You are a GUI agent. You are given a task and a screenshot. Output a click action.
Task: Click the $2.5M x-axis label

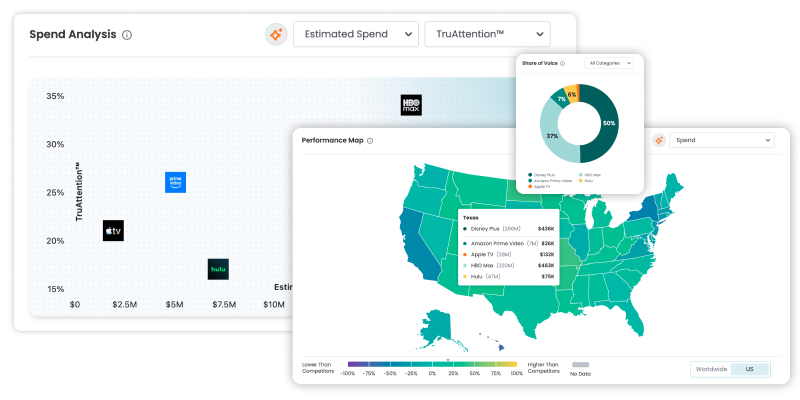(x=124, y=305)
